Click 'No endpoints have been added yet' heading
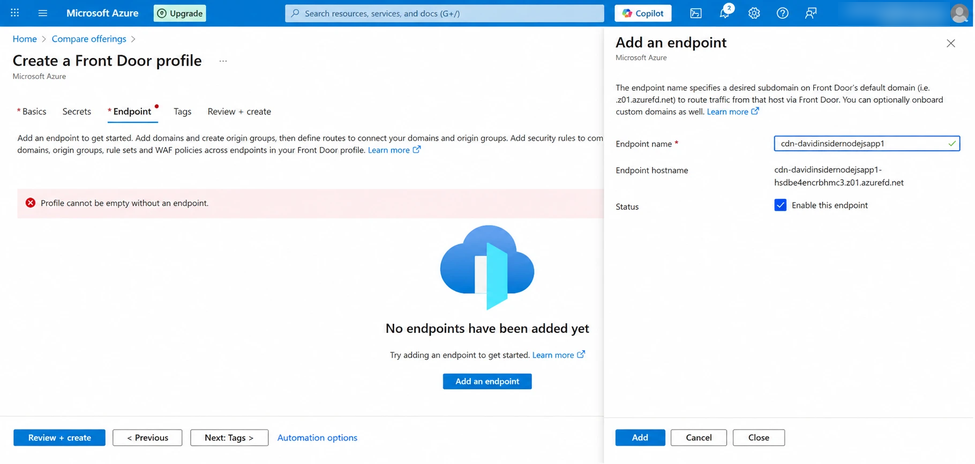Image resolution: width=975 pixels, height=464 pixels. (488, 328)
